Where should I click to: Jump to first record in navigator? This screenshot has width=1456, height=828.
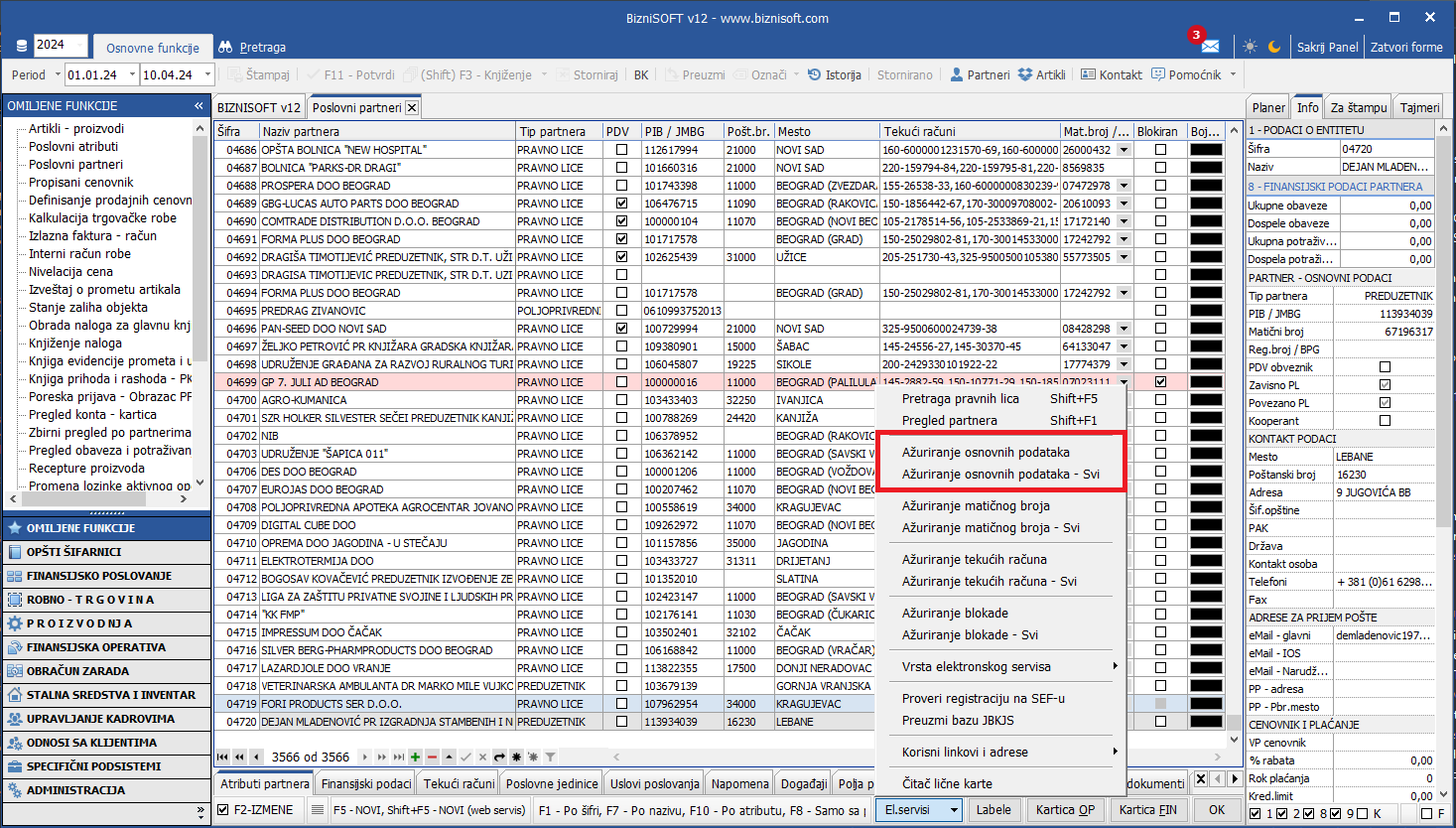(x=223, y=757)
